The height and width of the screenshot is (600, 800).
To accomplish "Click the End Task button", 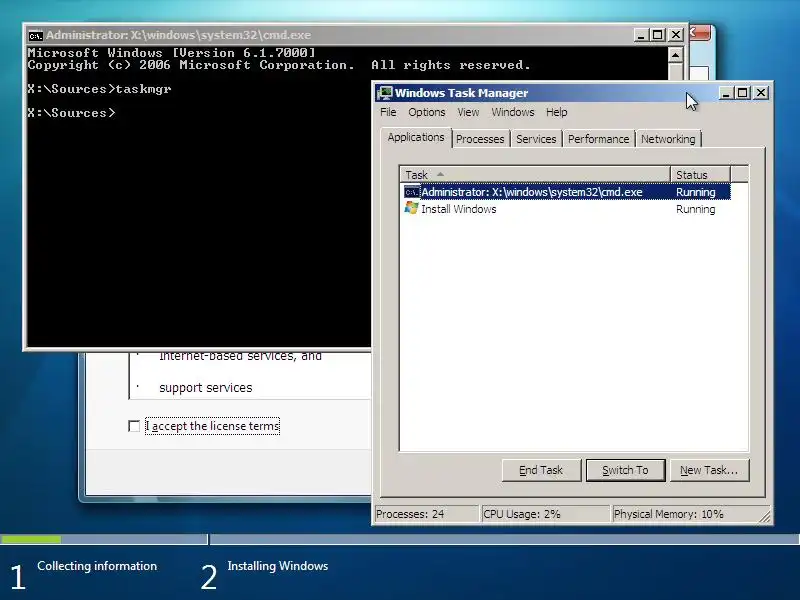I will tap(541, 470).
